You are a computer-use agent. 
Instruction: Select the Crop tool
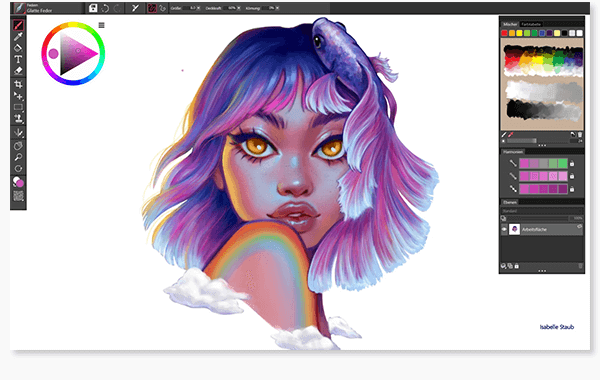coord(18,84)
